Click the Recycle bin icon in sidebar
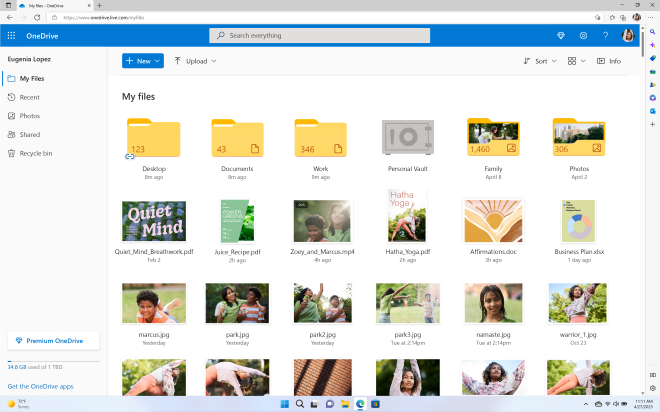 pyautogui.click(x=11, y=153)
